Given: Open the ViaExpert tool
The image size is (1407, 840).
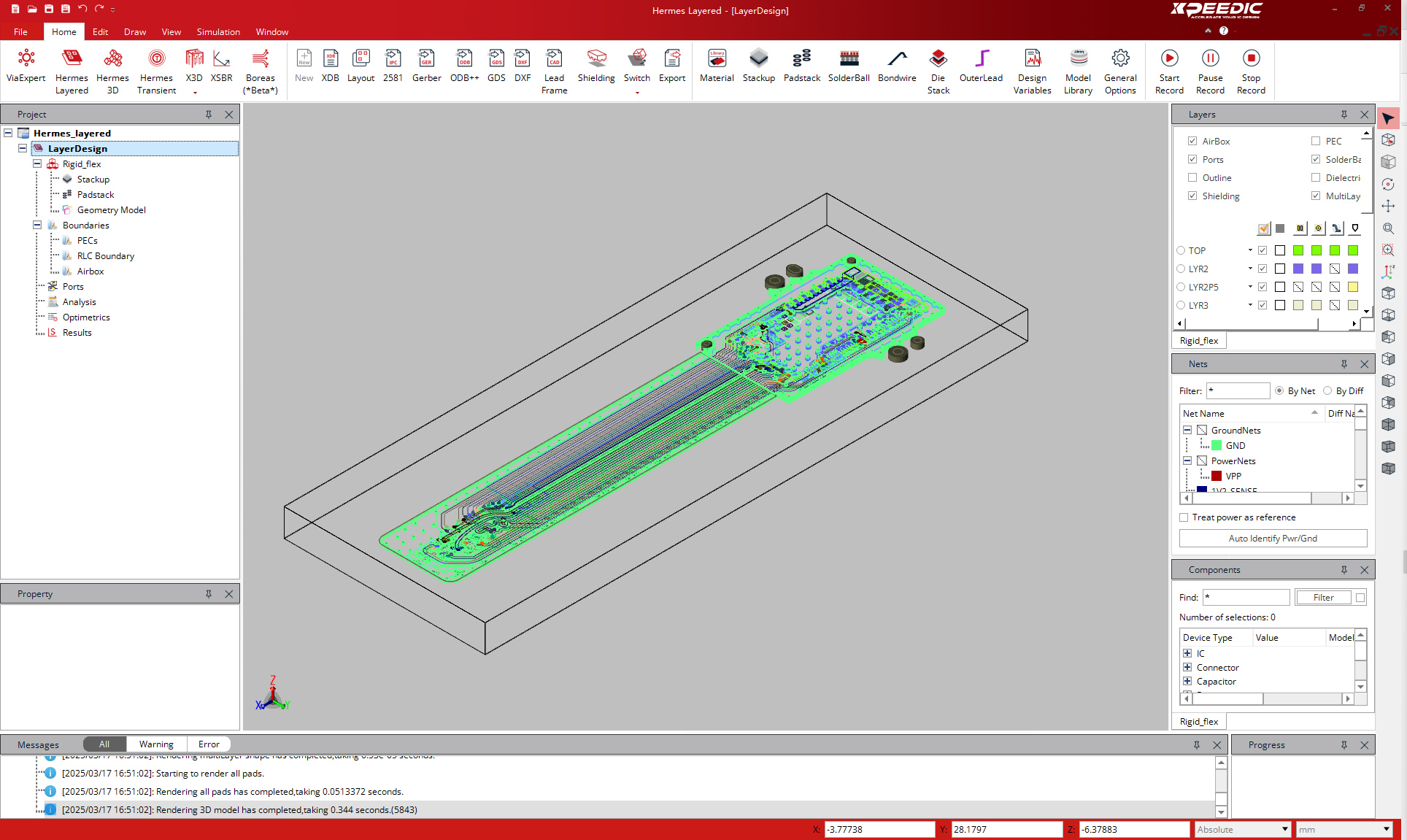Looking at the screenshot, I should coord(26,66).
